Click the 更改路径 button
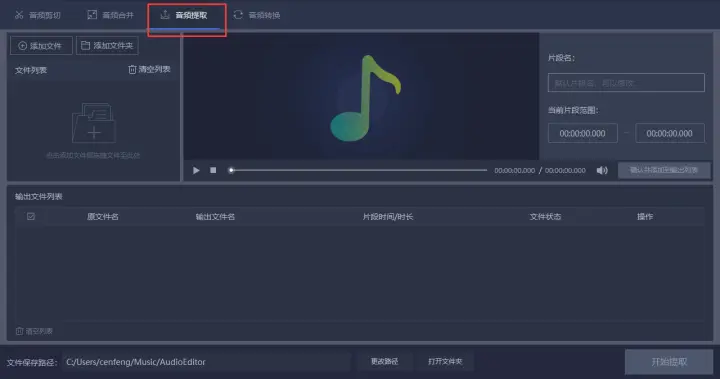The width and height of the screenshot is (720, 379). coord(384,362)
